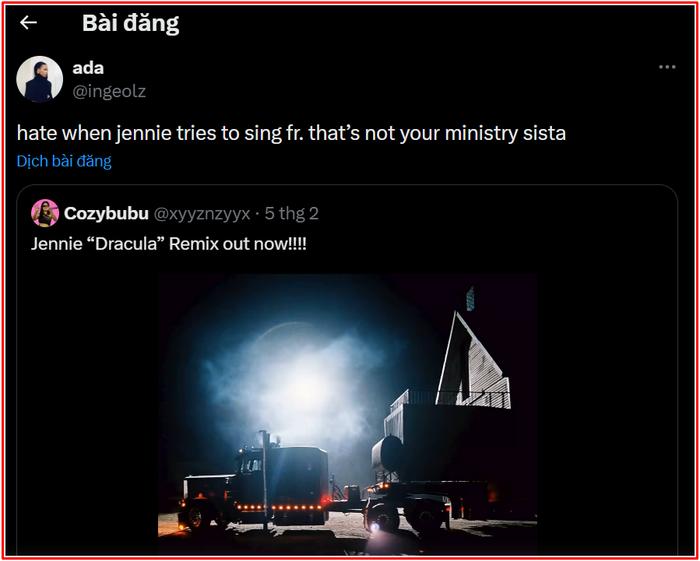Open quoted text Jennie Dracula Remix

point(169,244)
